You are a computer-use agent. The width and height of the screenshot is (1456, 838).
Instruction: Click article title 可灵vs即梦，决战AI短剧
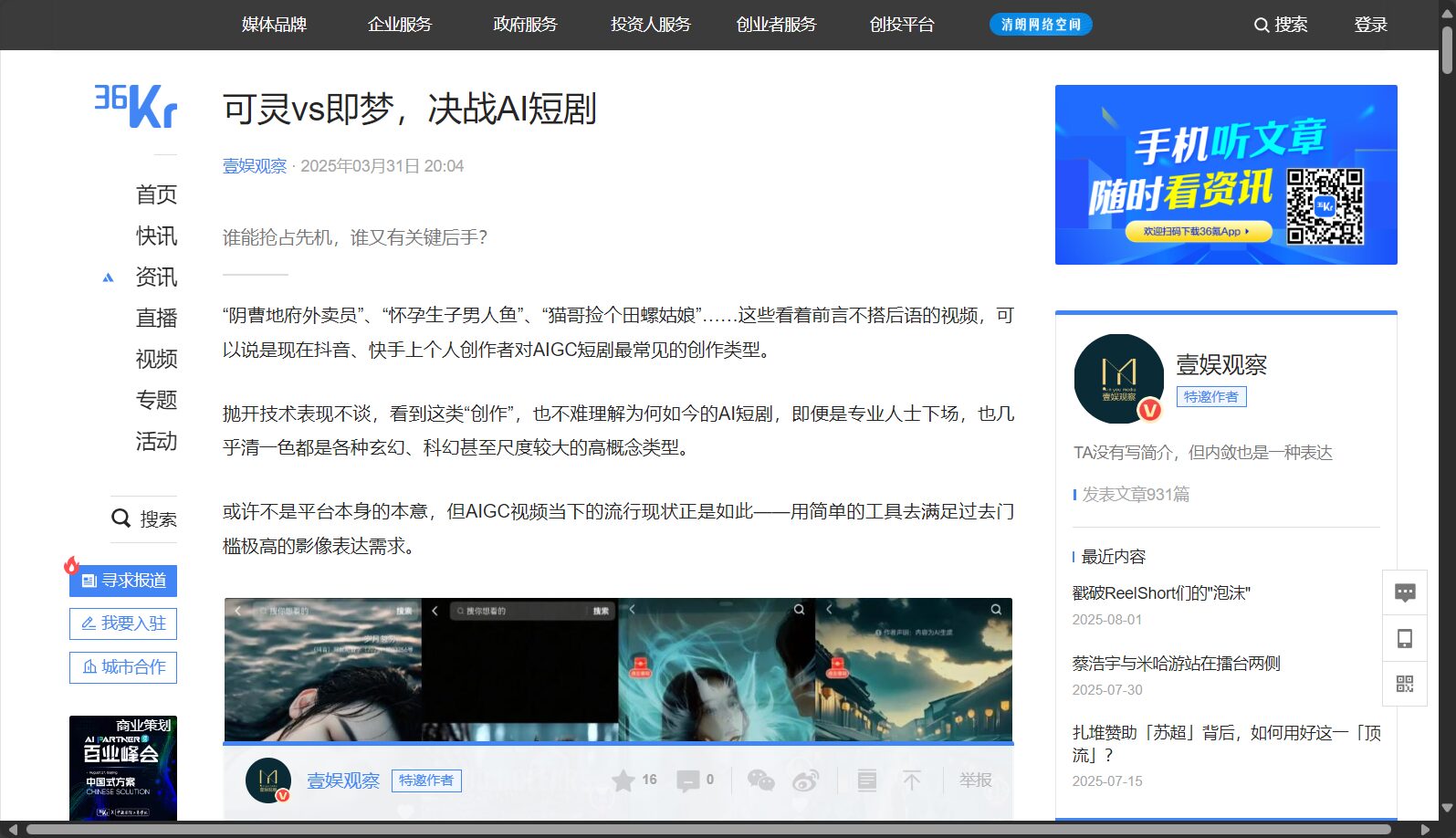[410, 109]
